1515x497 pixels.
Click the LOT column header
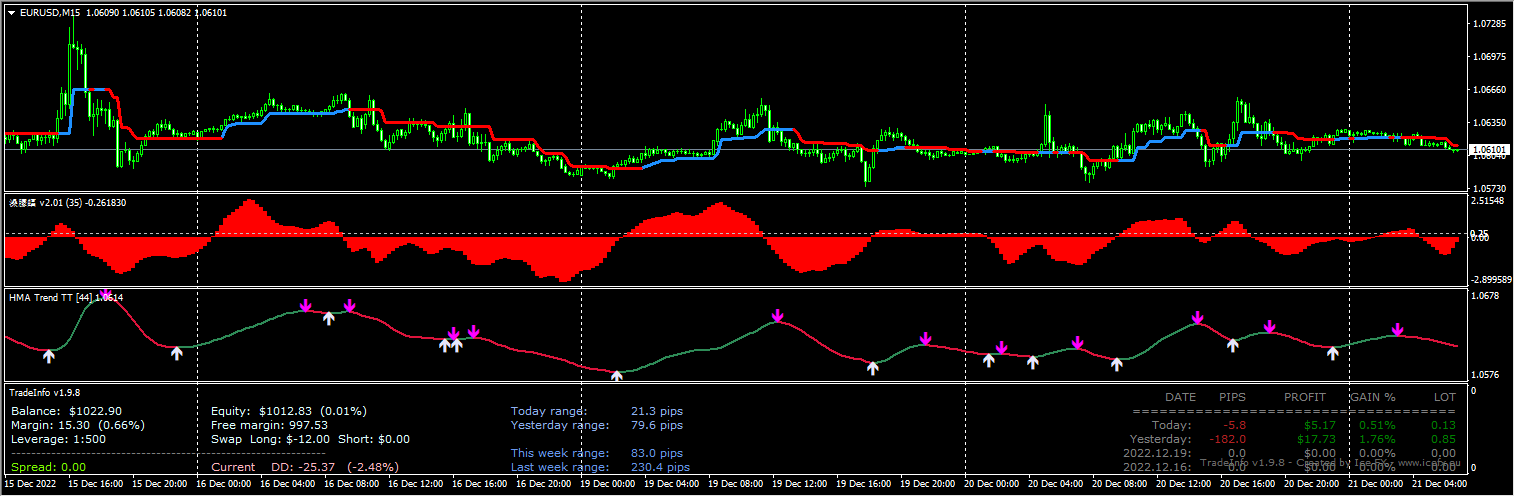[1445, 397]
